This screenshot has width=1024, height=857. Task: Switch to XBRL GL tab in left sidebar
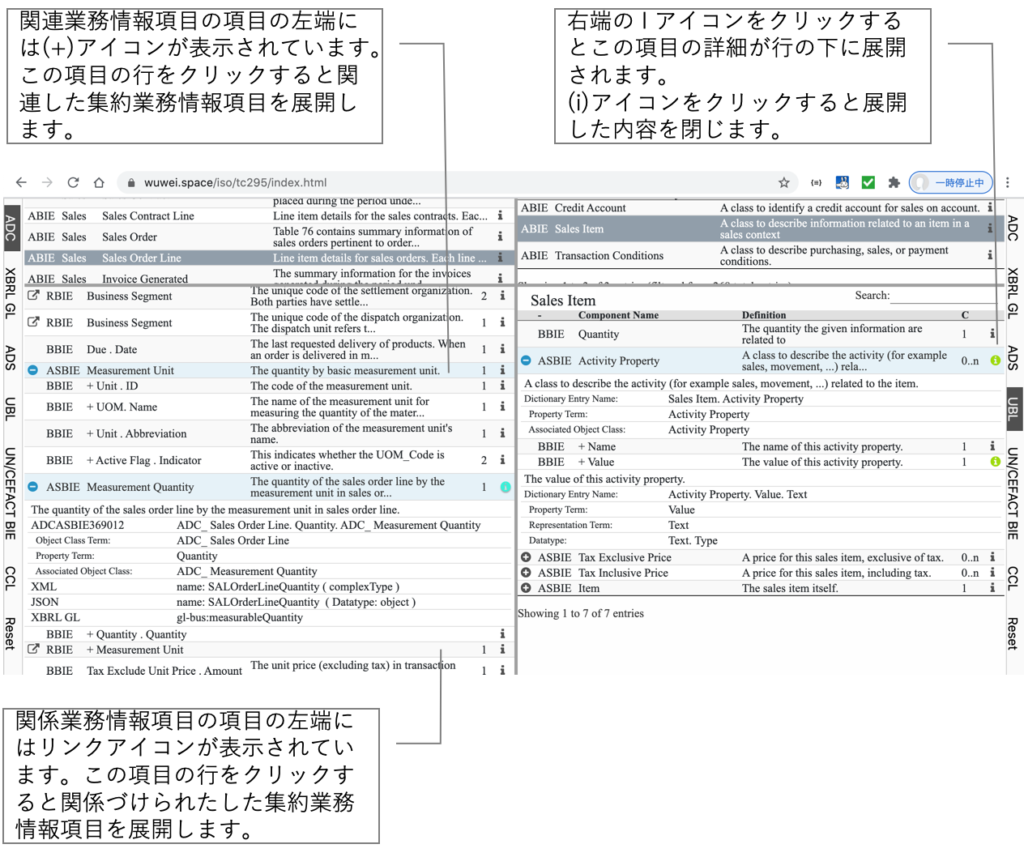point(10,293)
